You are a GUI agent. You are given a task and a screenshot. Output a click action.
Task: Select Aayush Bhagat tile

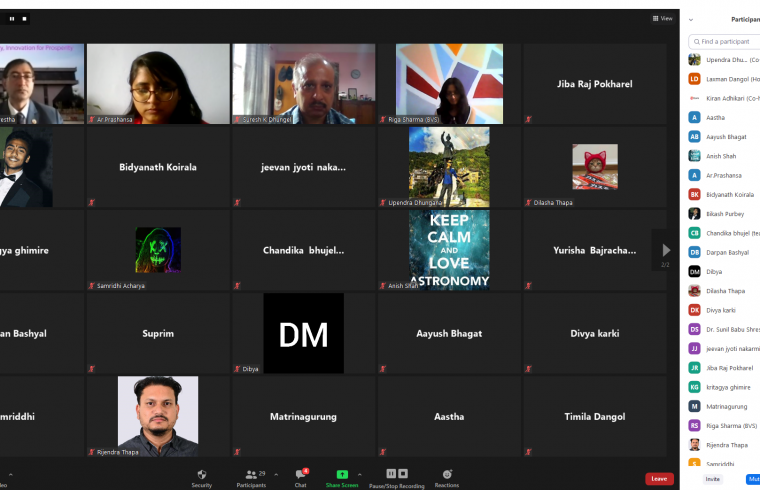(449, 333)
